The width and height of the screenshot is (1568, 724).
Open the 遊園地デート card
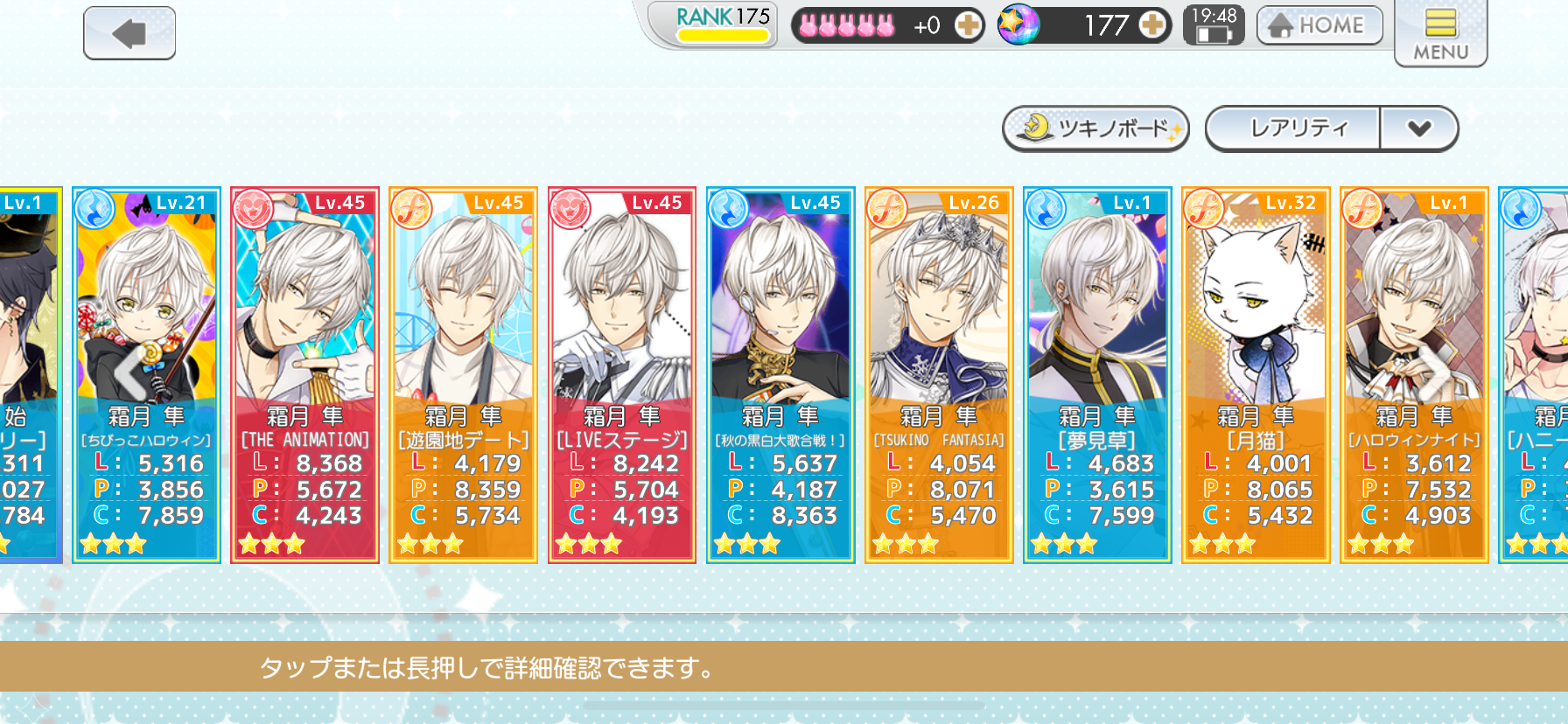click(x=464, y=375)
